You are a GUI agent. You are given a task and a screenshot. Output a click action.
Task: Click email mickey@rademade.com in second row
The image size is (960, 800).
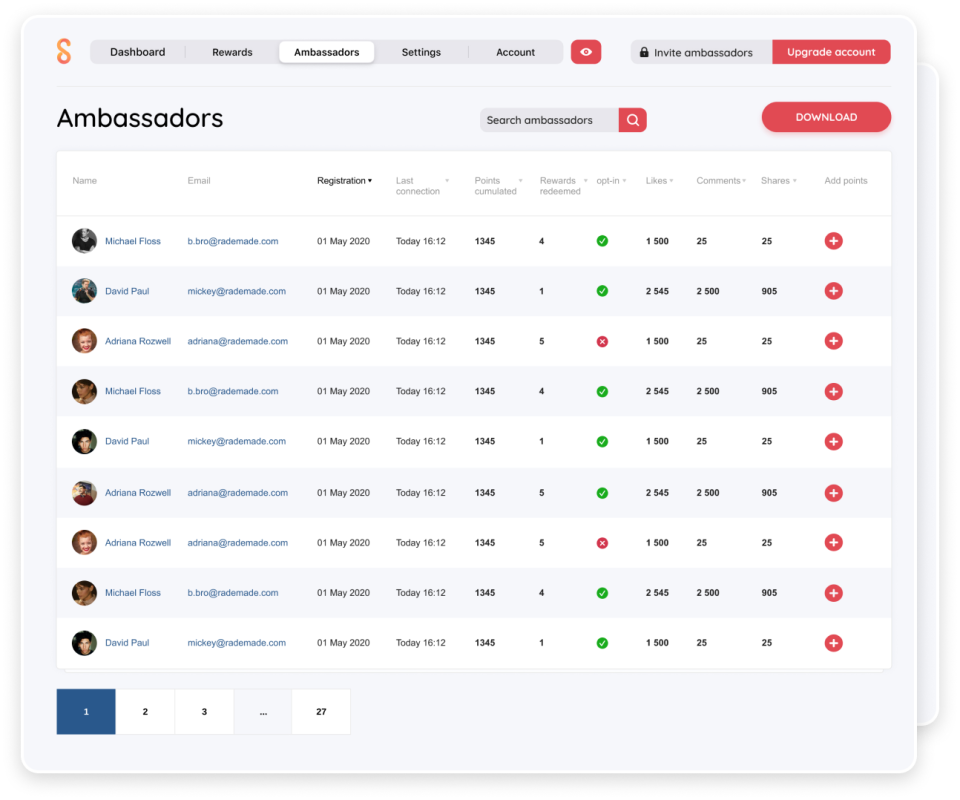pos(236,291)
